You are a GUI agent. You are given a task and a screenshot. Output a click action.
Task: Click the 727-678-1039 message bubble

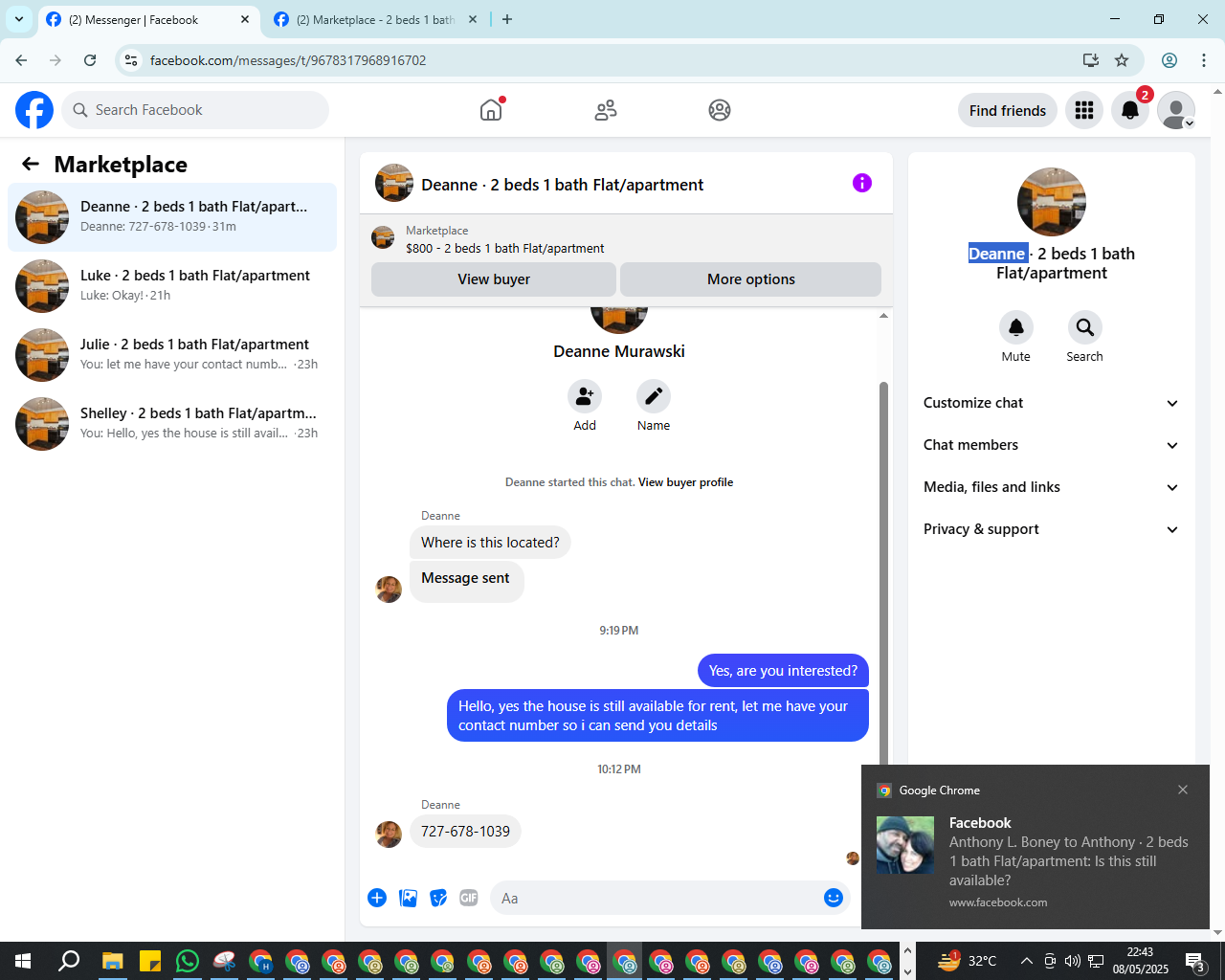coord(465,832)
